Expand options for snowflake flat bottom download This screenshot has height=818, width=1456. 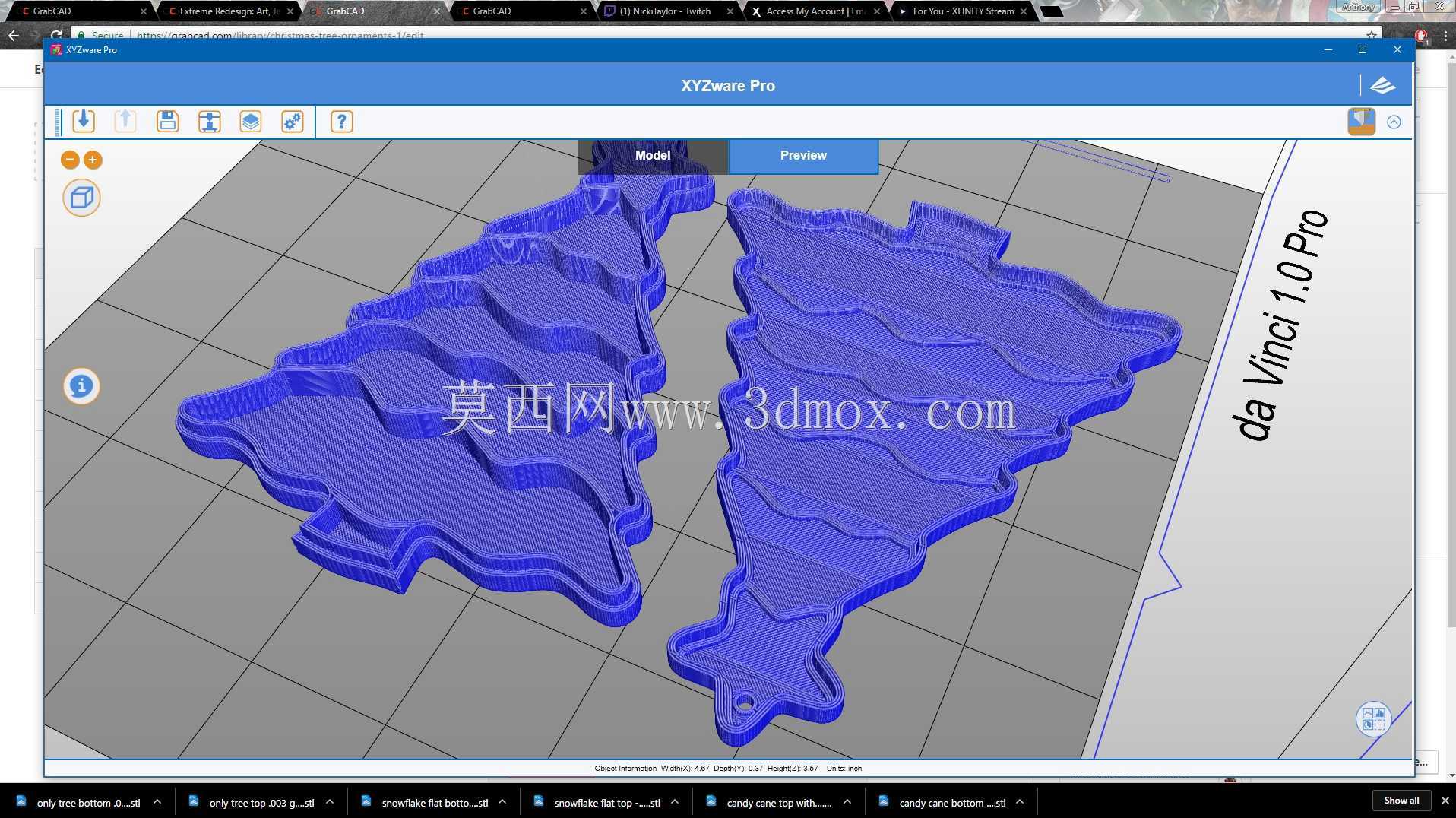502,802
